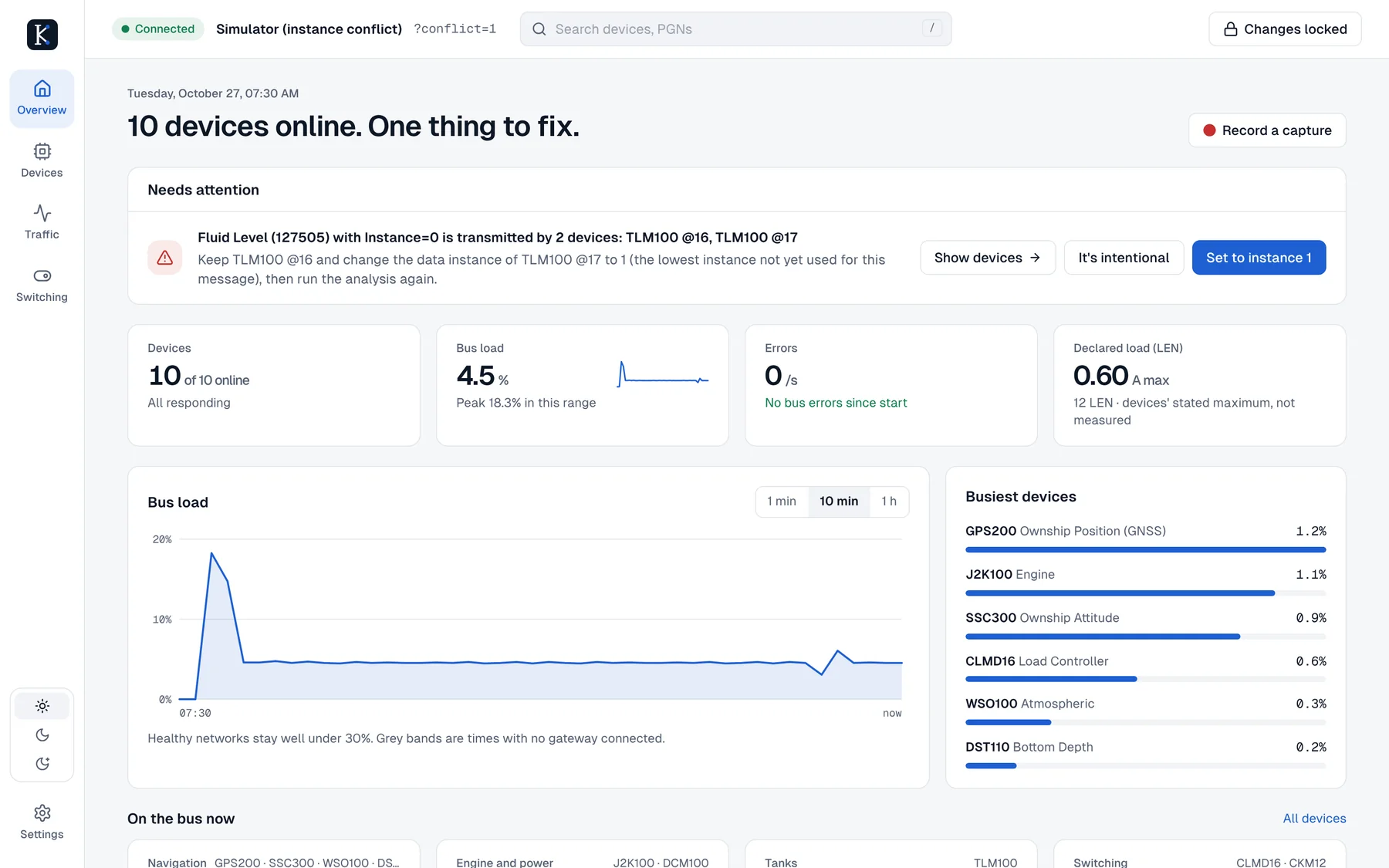Click the It's intentional button
Screen dimensions: 1389x868
click(x=1124, y=258)
